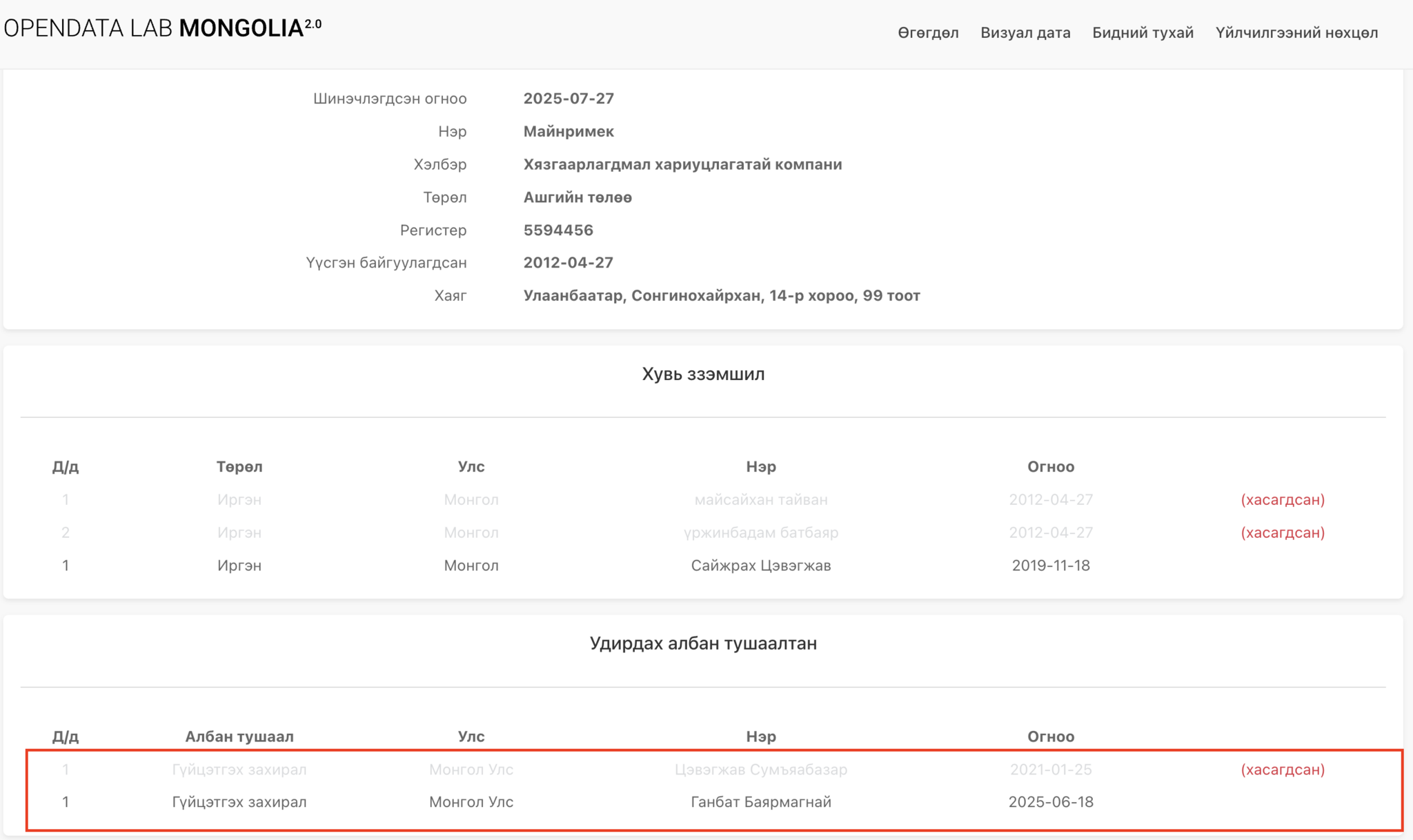Click the date 2025-06-18 cell

tap(1051, 802)
